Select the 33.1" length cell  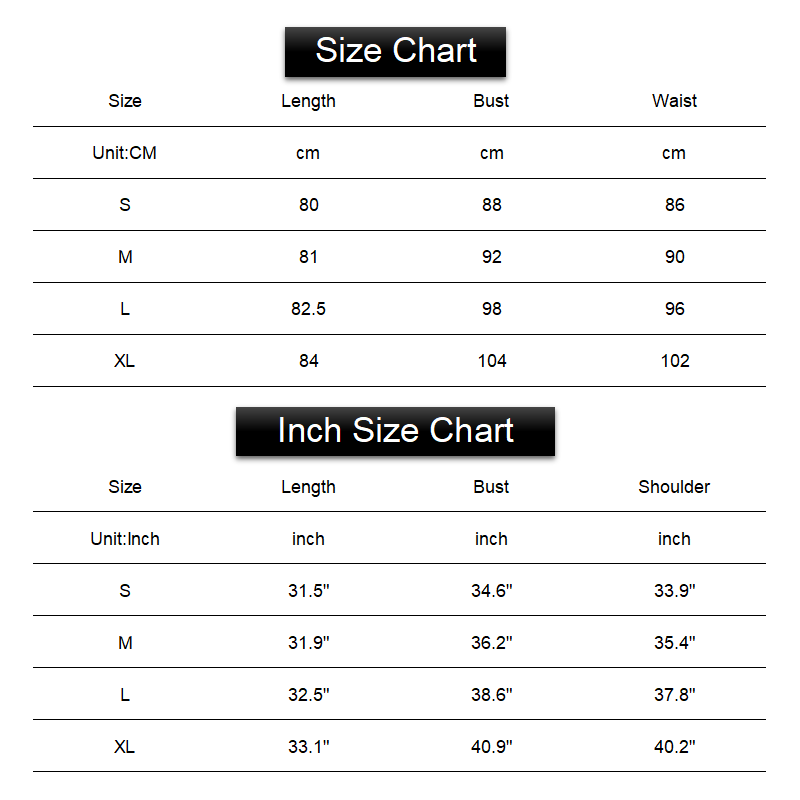[309, 747]
